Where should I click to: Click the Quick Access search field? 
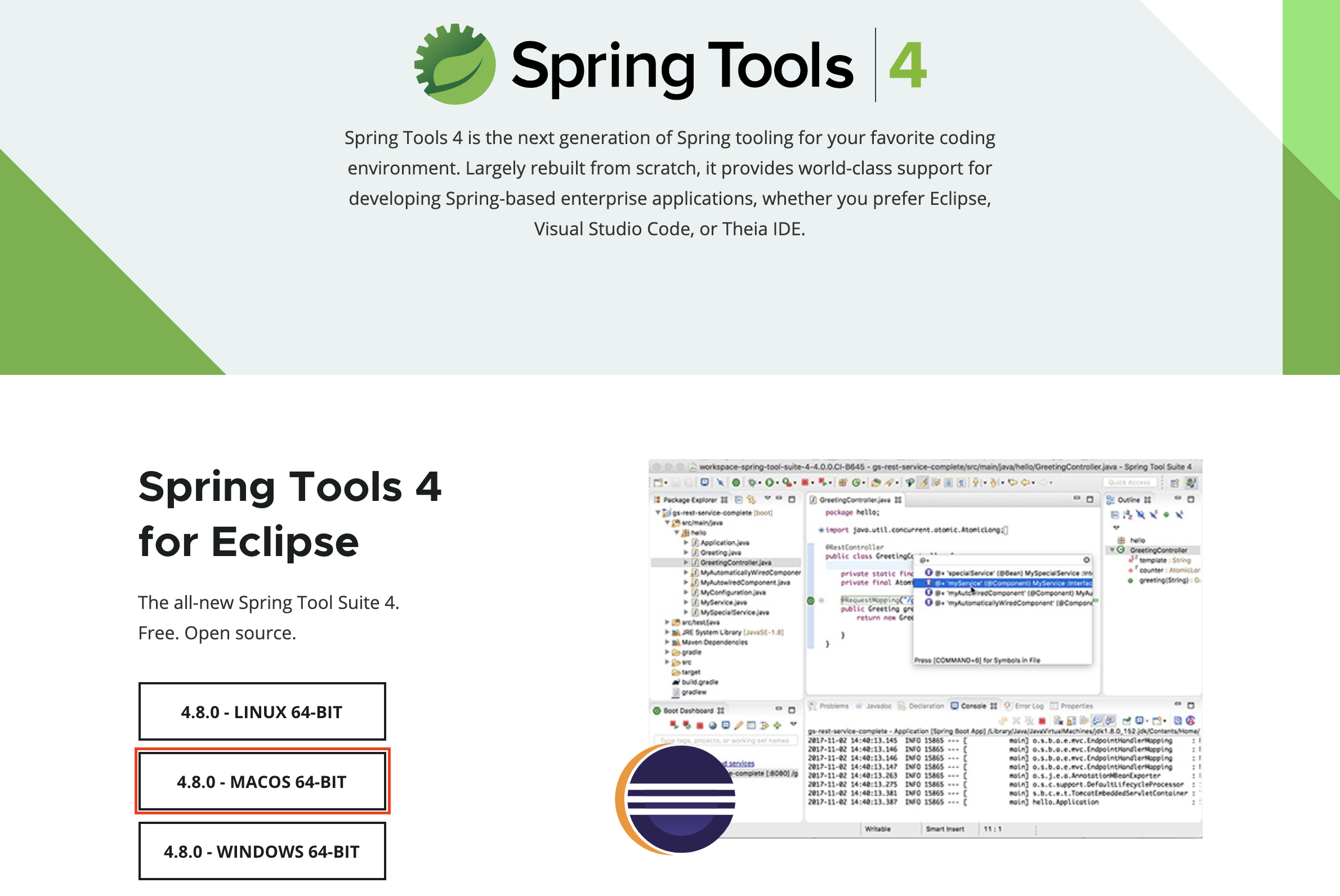click(1128, 483)
